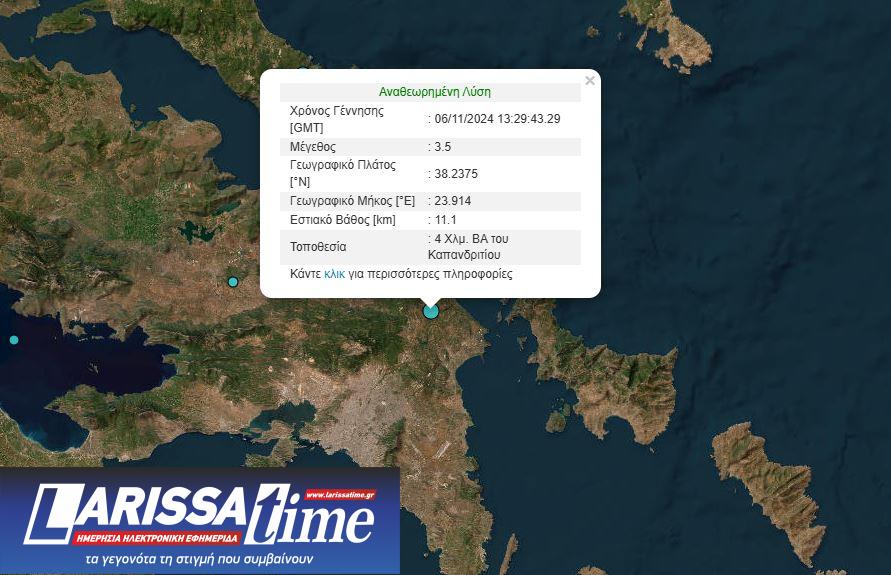The image size is (891, 575).
Task: Click the large earthquake marker below the popup
Action: click(x=431, y=311)
